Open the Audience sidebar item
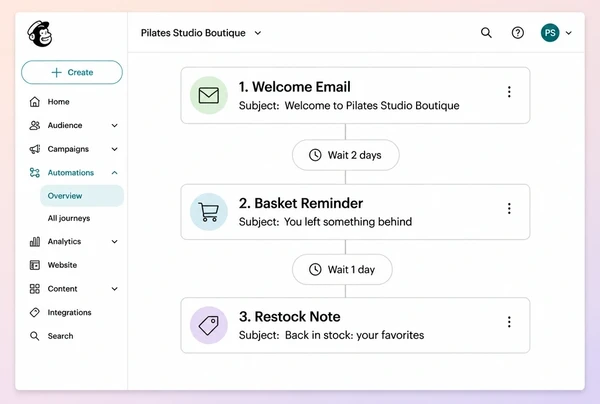 click(65, 125)
